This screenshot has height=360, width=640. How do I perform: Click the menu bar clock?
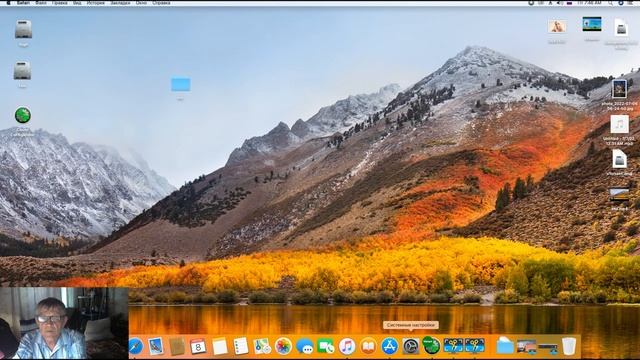(x=589, y=3)
